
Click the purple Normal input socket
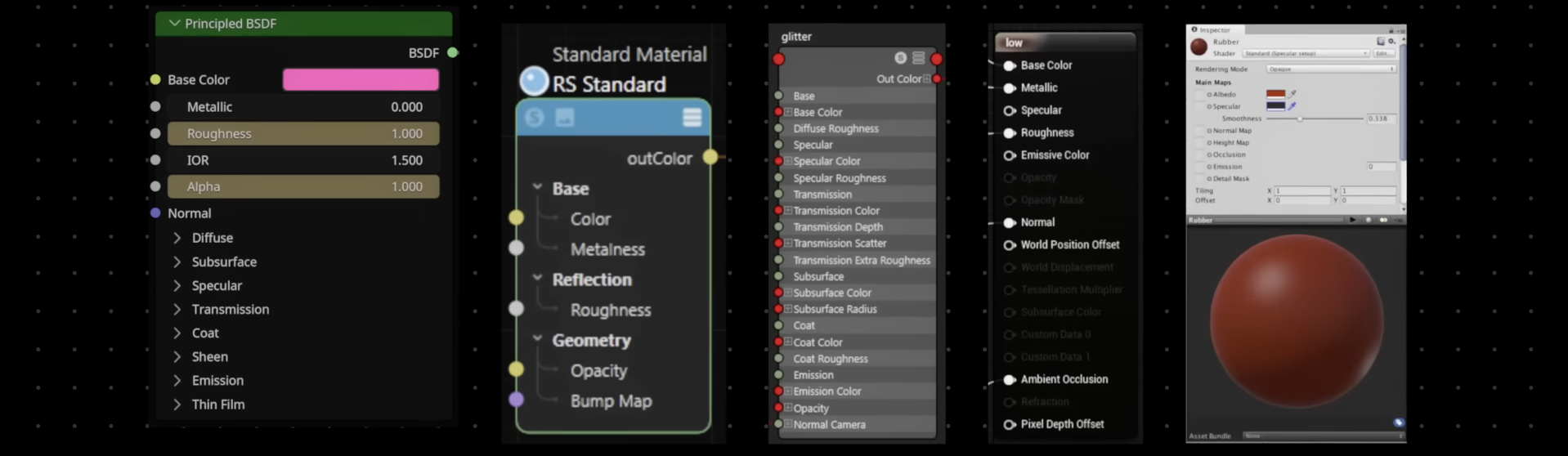tap(155, 212)
